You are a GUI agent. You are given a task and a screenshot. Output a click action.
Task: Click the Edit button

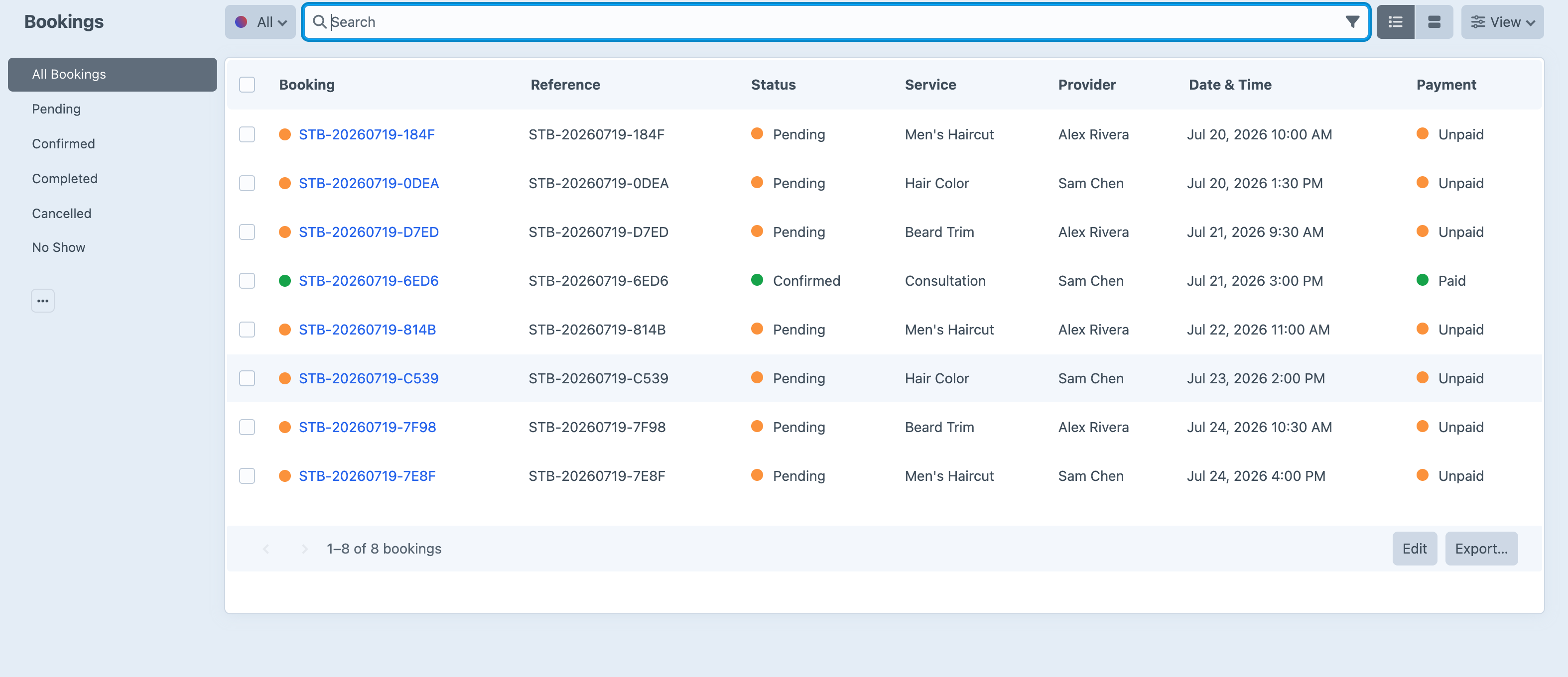(x=1415, y=549)
